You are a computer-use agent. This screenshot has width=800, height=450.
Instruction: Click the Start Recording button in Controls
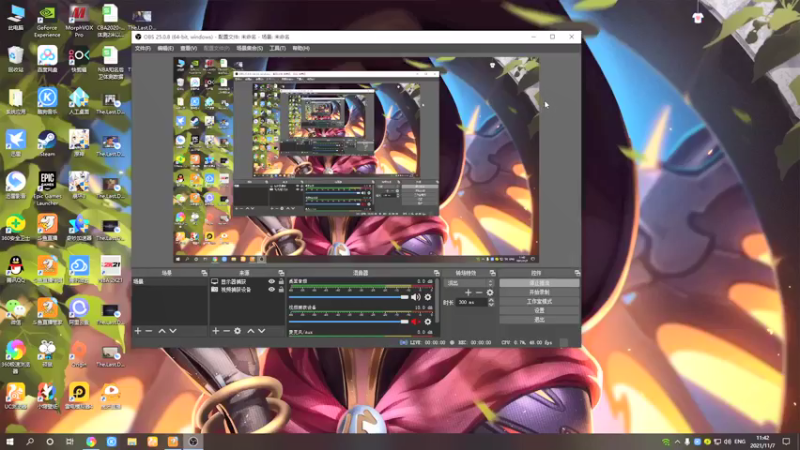pyautogui.click(x=539, y=292)
